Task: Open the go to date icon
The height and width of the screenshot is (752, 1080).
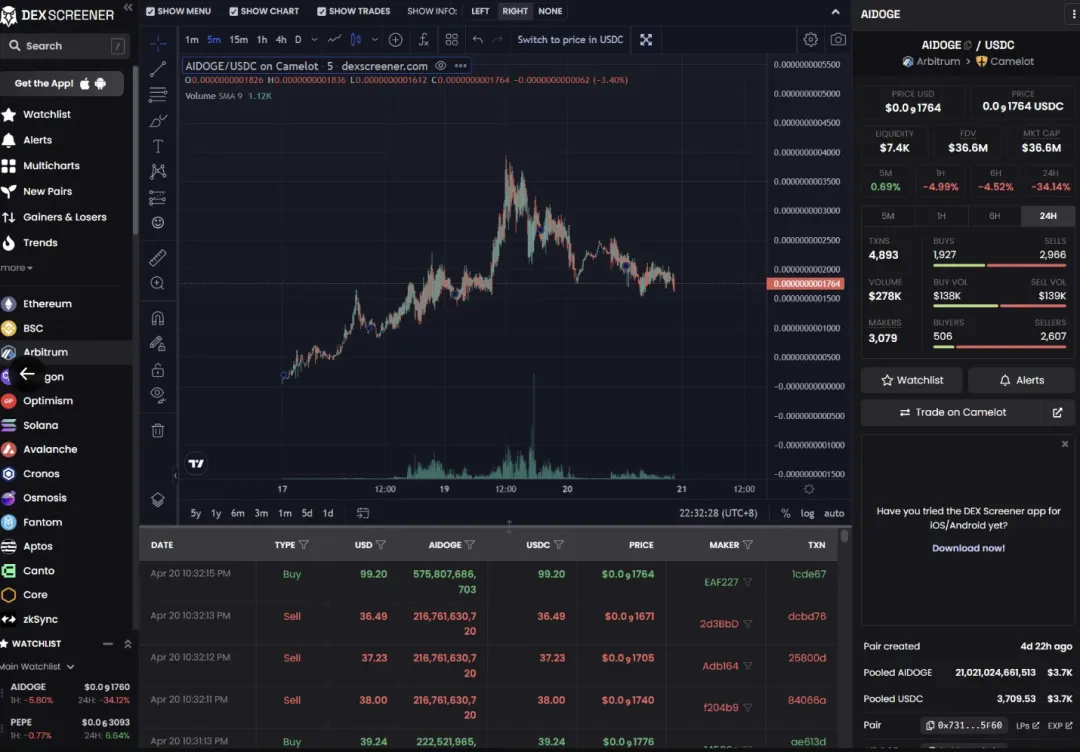Action: (x=363, y=513)
